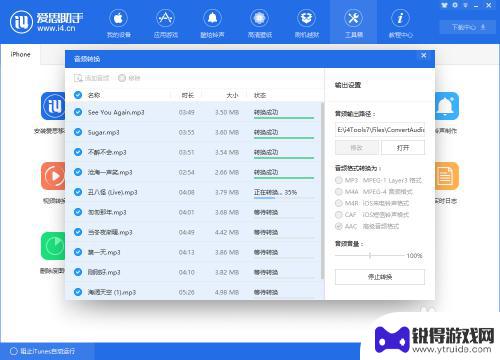Viewport: 500px width, 360px height.
Task: Click the audio output path field
Action: click(380, 130)
